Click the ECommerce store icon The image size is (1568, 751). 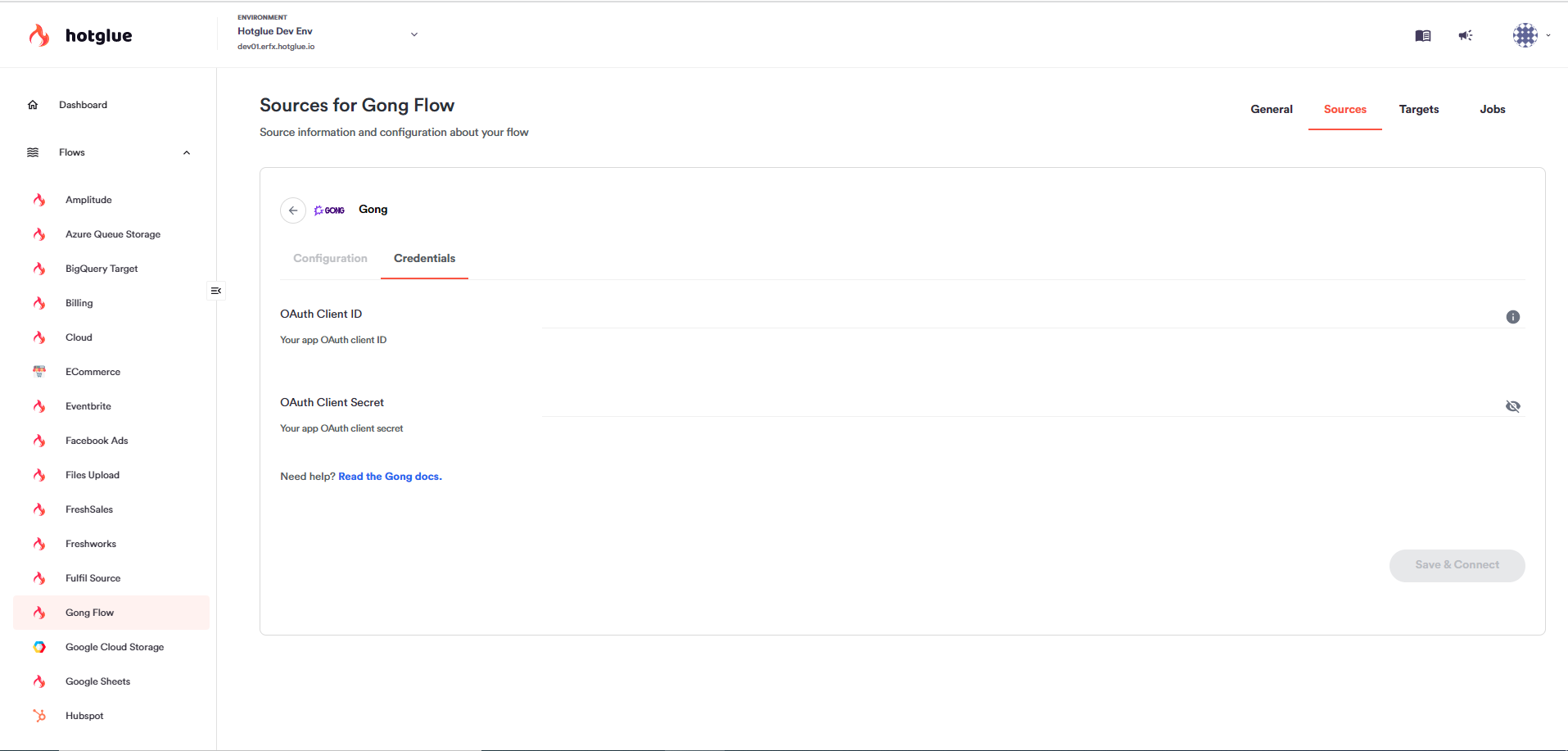39,372
